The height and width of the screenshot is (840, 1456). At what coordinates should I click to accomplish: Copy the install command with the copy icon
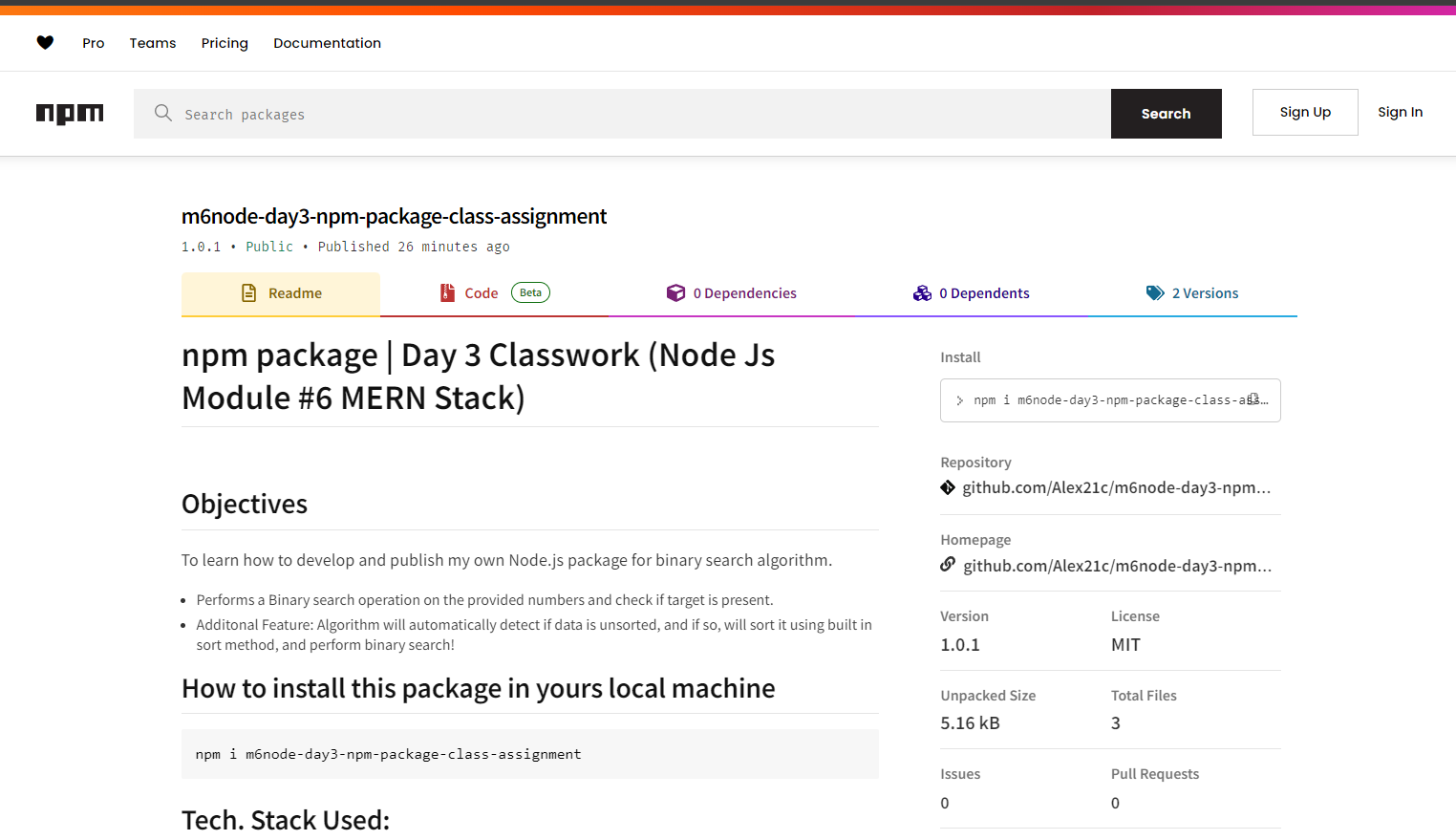click(1253, 399)
